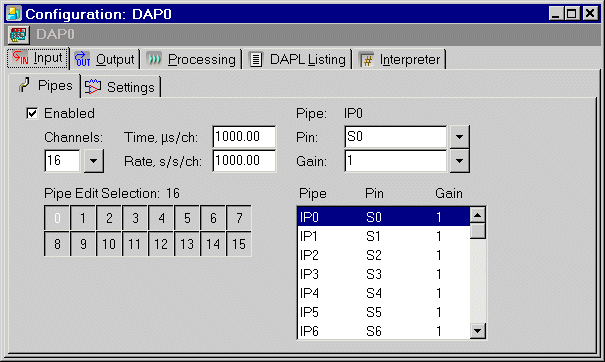Toggle pipe edit selection button 9

(x=83, y=244)
